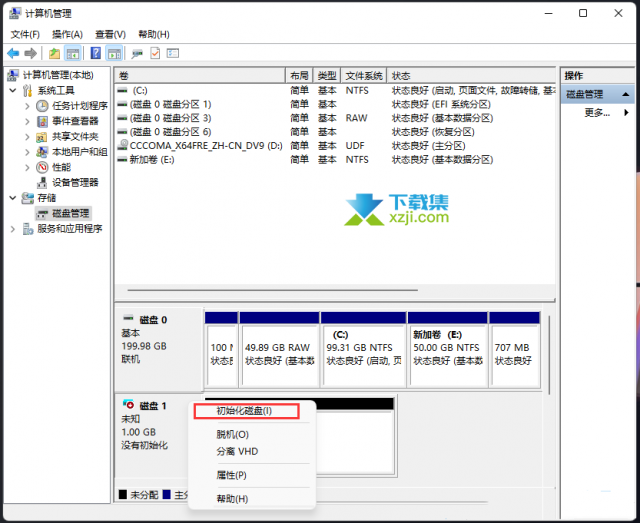Toggle the show/hide Action pane icon
The width and height of the screenshot is (640, 523).
pos(114,53)
